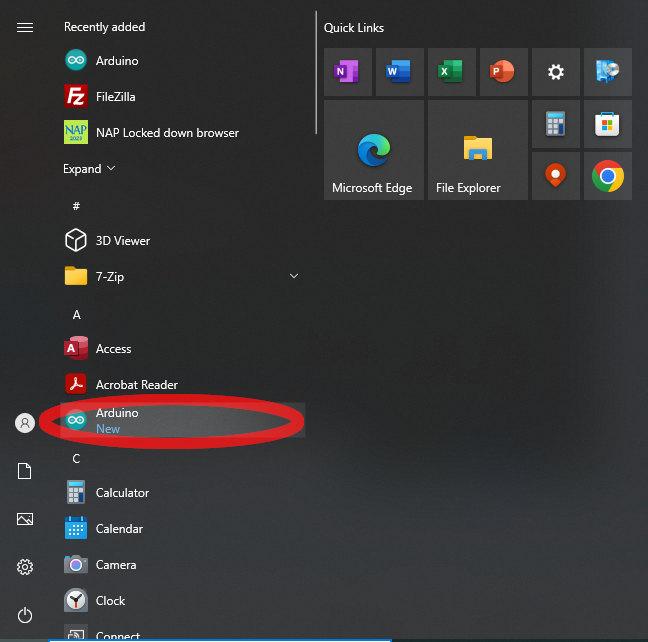648x642 pixels.
Task: Open the Microsoft Edge tile
Action: point(374,150)
